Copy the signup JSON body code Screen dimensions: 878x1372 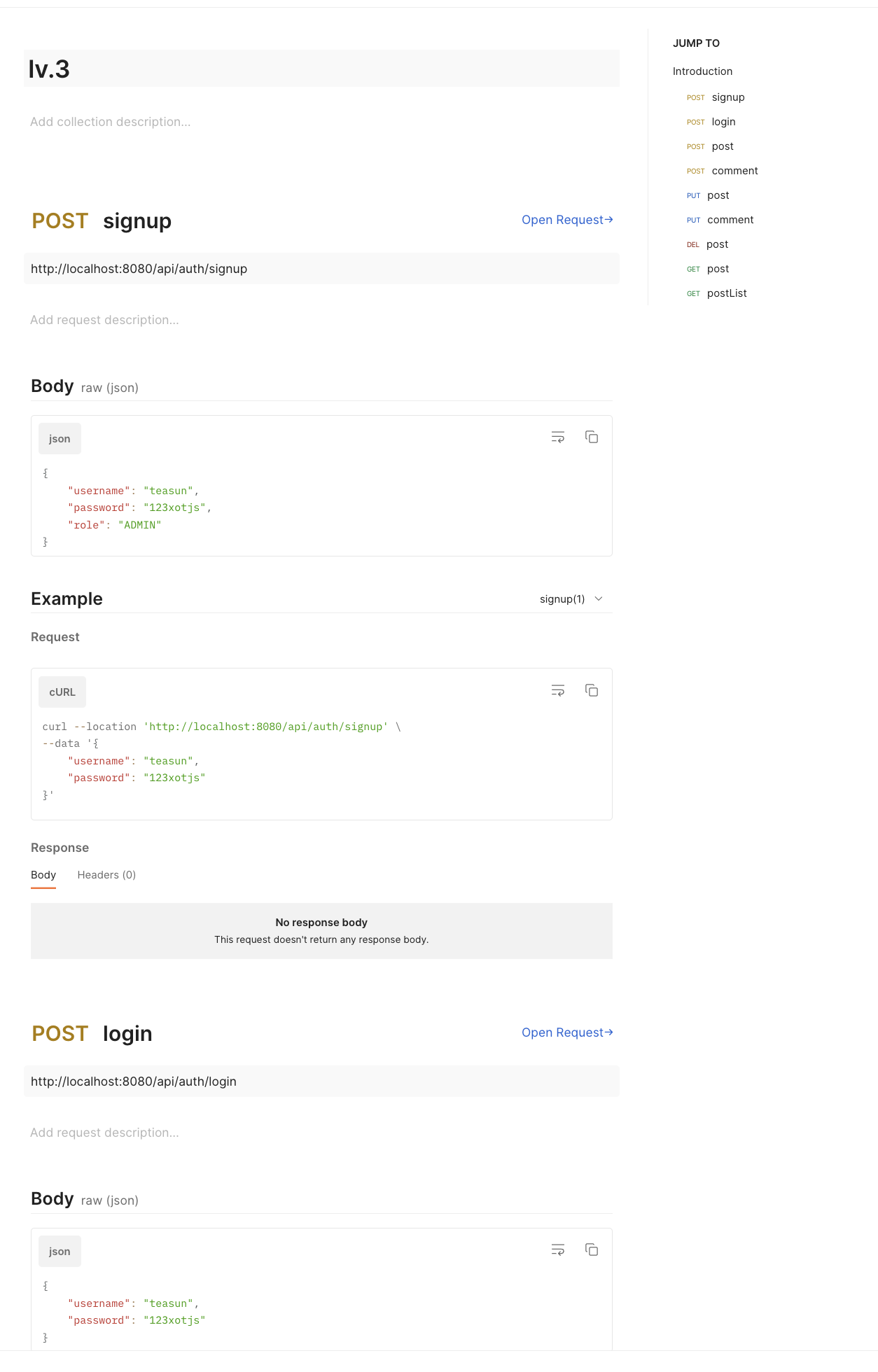pos(592,436)
